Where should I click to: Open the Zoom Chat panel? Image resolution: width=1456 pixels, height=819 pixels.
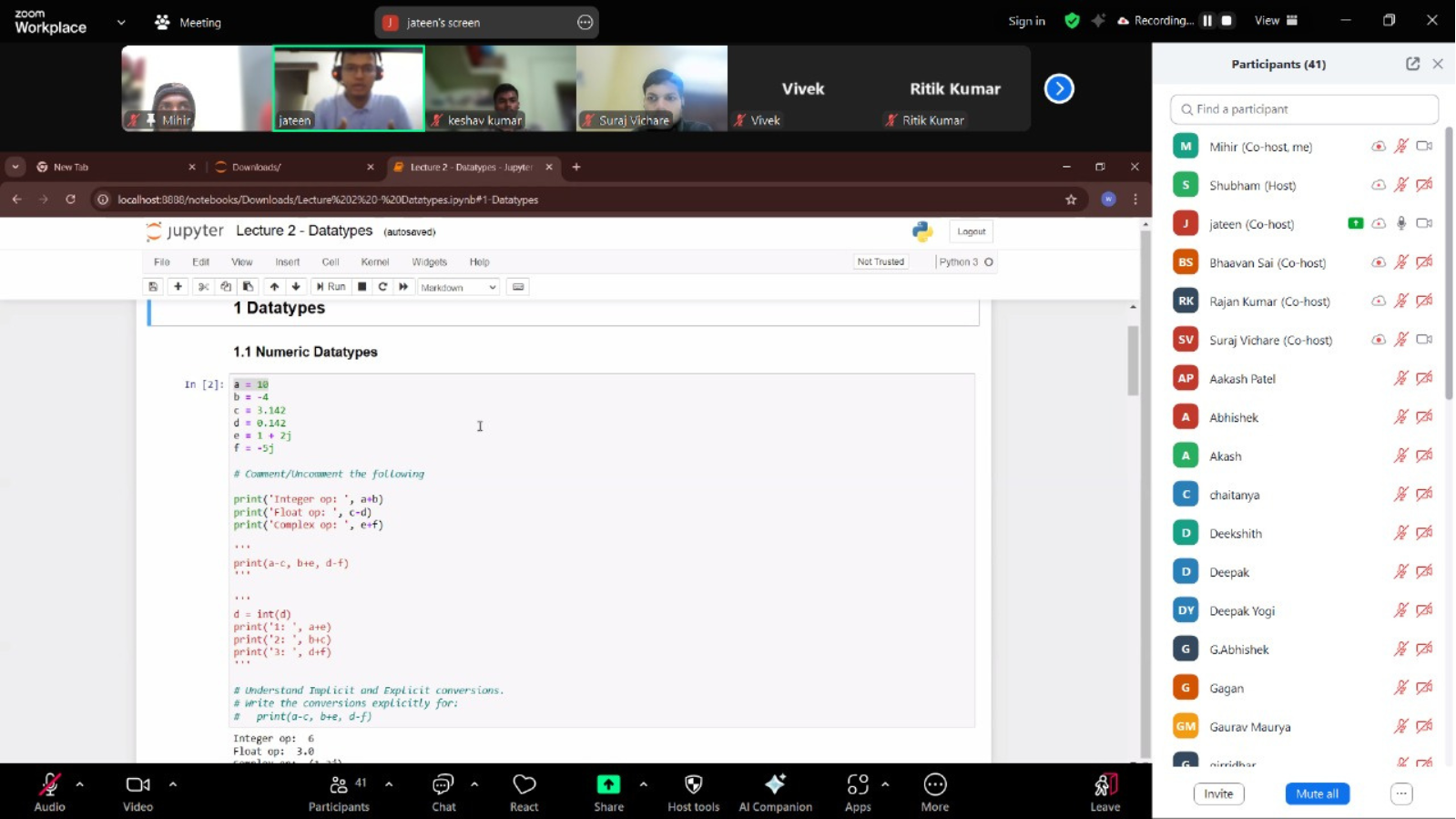point(443,791)
